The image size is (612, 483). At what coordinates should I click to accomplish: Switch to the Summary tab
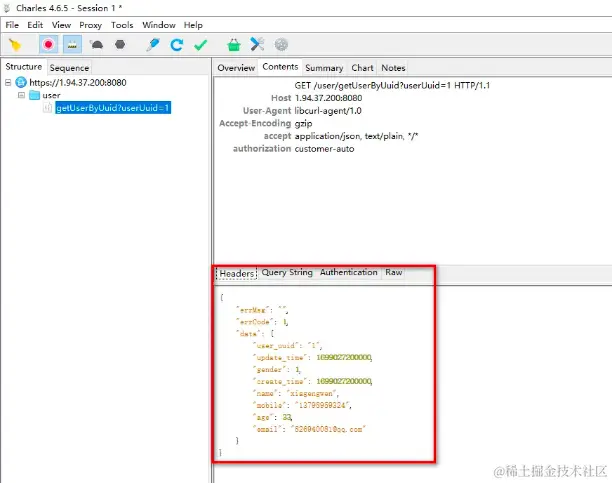pos(324,68)
